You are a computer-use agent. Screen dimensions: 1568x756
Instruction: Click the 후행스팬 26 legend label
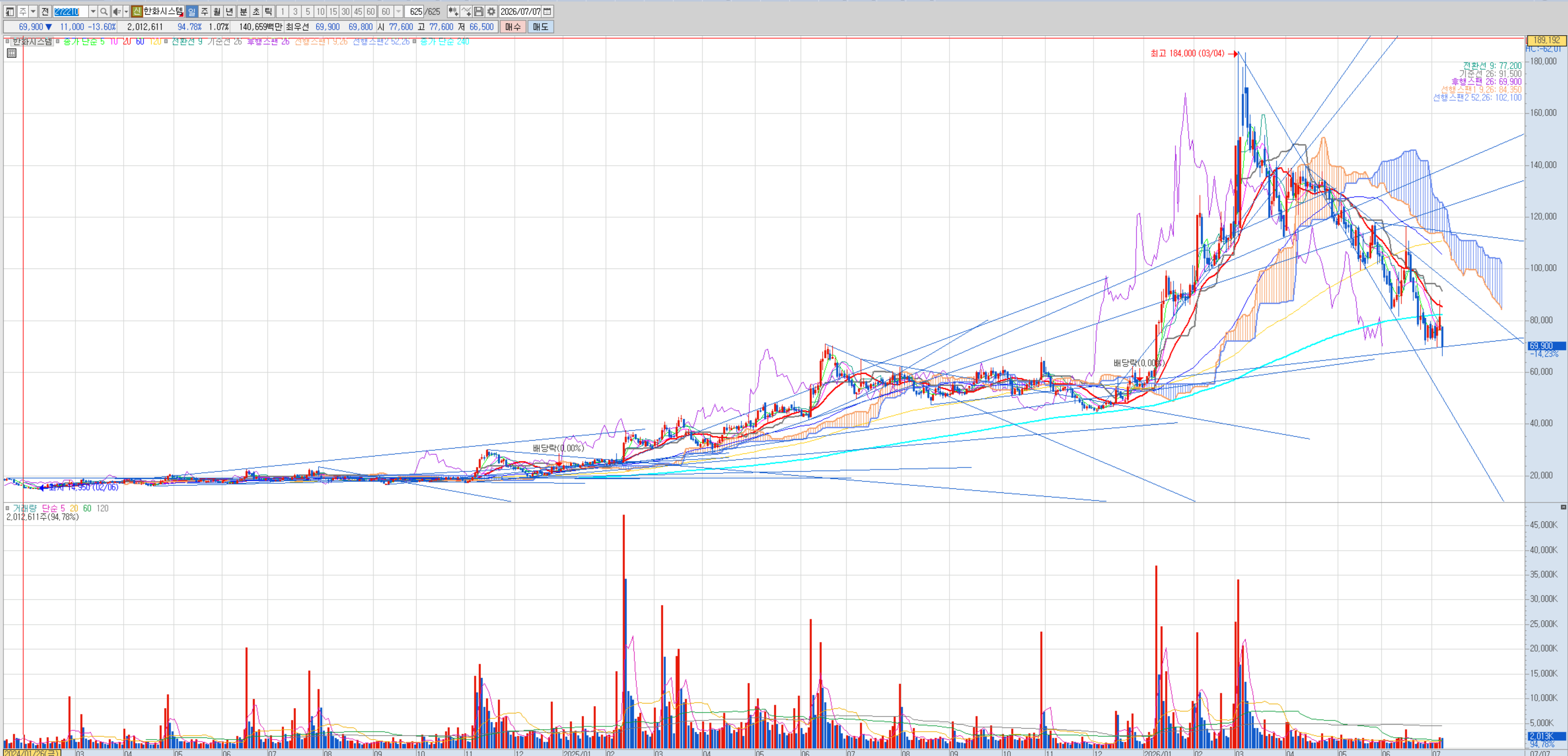268,41
